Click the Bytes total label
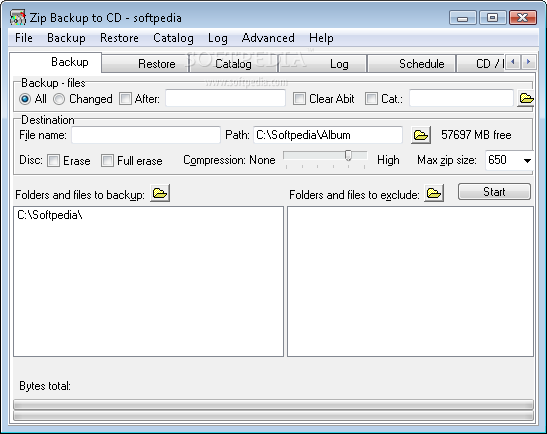 [45, 386]
